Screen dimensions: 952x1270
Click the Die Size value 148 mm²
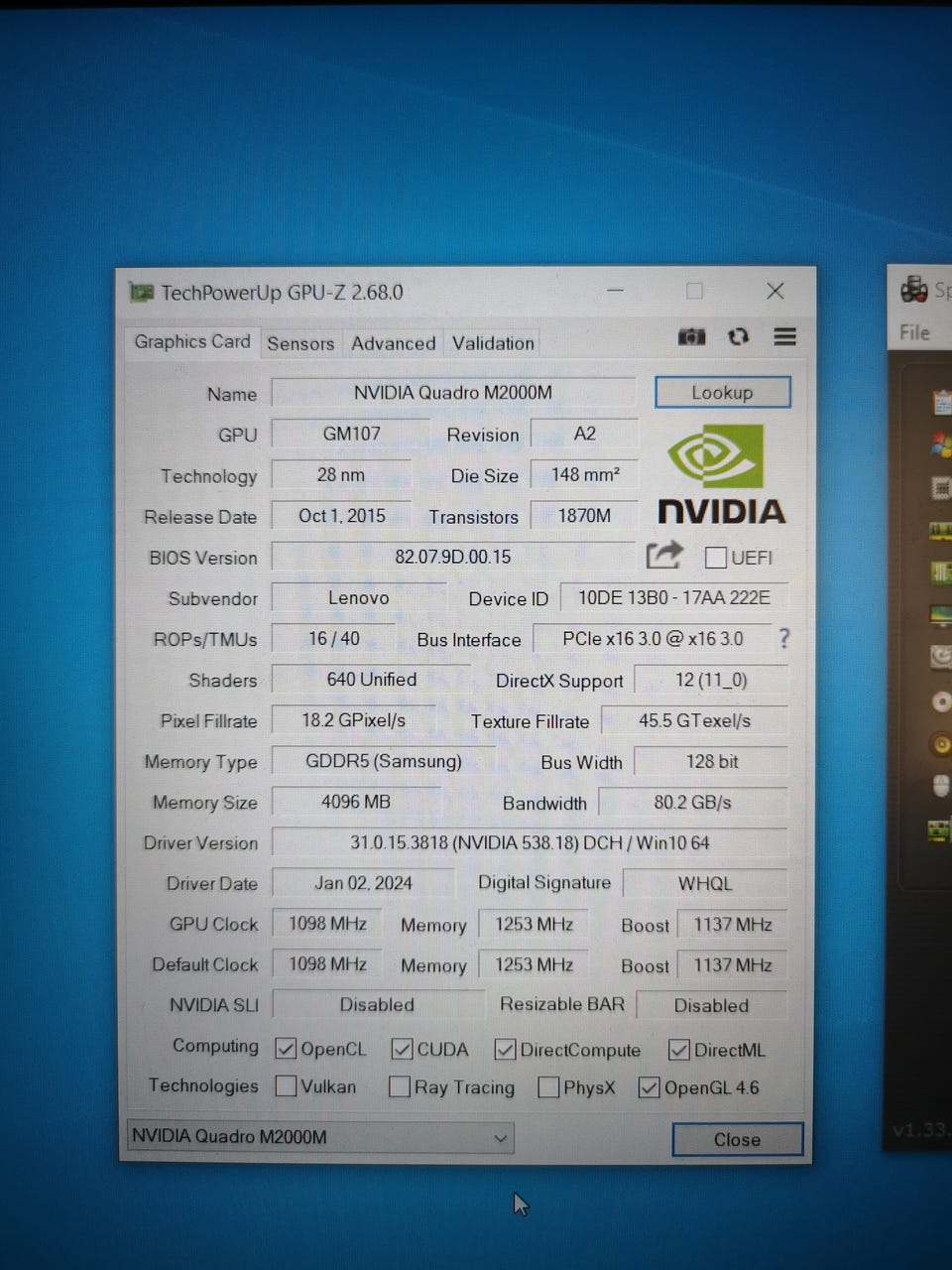click(x=585, y=474)
